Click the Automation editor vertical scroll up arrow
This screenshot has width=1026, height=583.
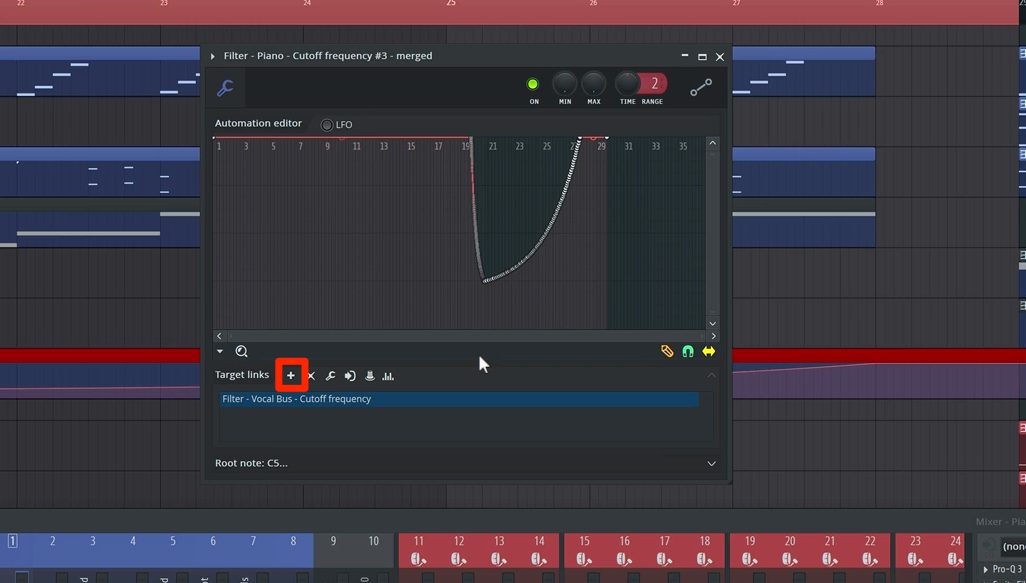point(713,143)
